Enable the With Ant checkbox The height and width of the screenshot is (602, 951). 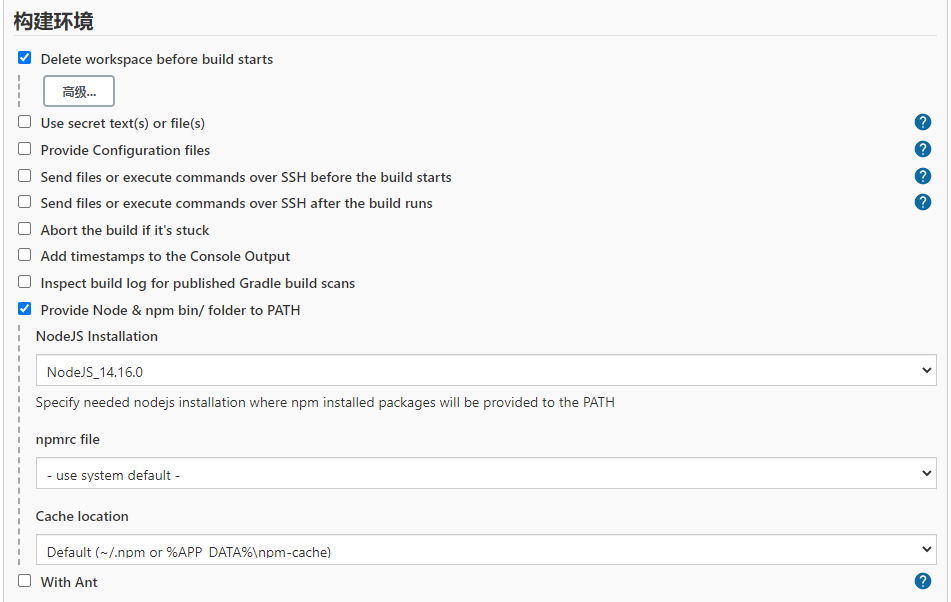[x=25, y=580]
